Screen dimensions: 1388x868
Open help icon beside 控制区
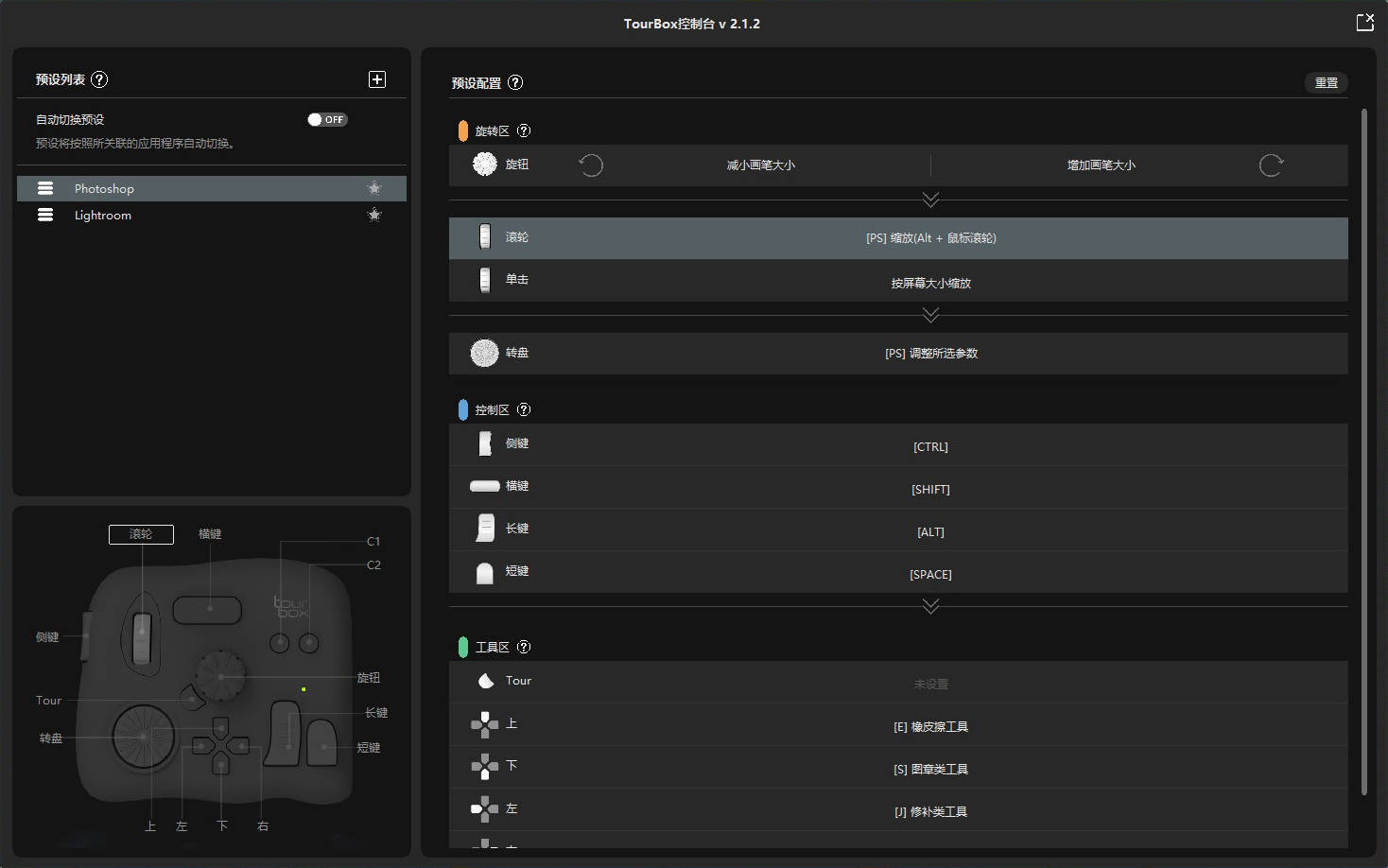[524, 409]
